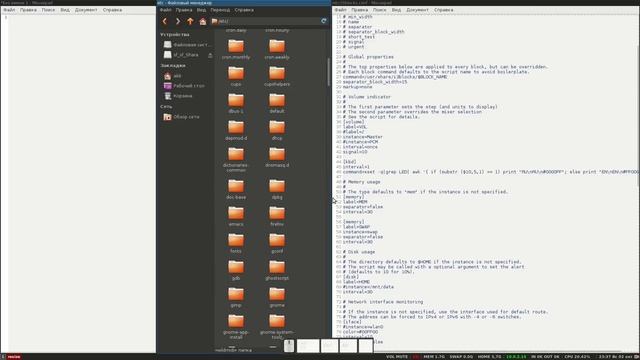This screenshot has width=640, height=360.
Task: Select the firefox folder
Action: tap(277, 216)
